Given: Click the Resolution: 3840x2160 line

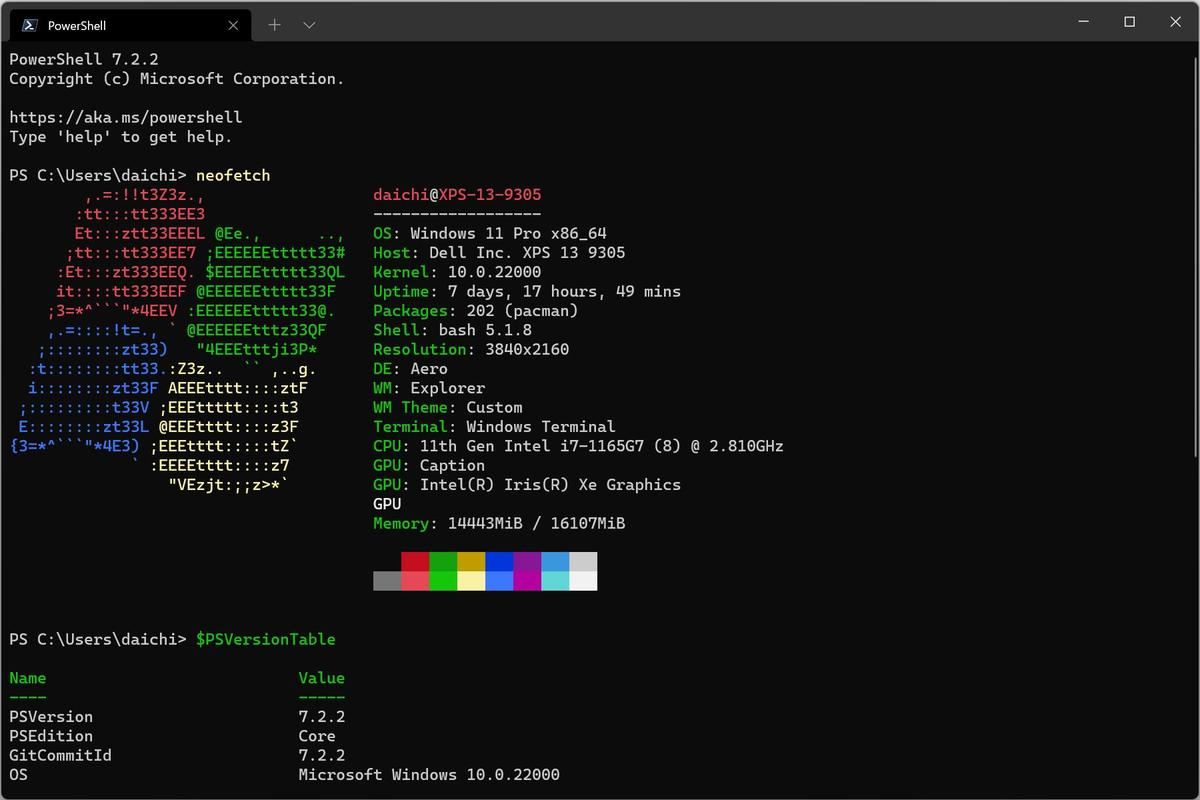Looking at the screenshot, I should [x=471, y=349].
